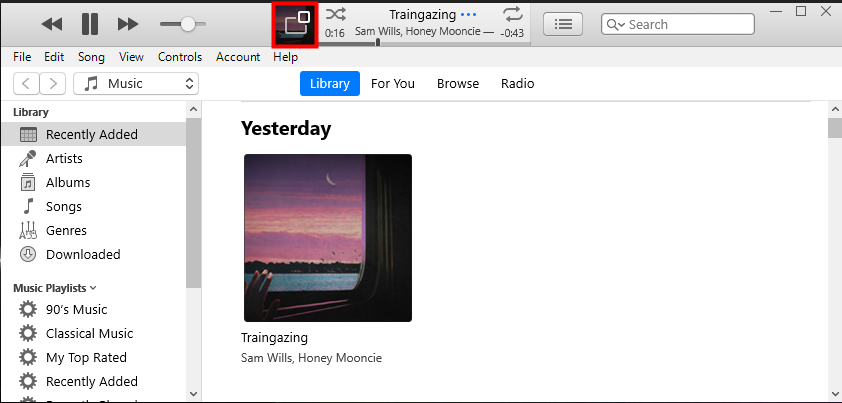Click the song progress bar
This screenshot has height=403, width=842.
[424, 42]
